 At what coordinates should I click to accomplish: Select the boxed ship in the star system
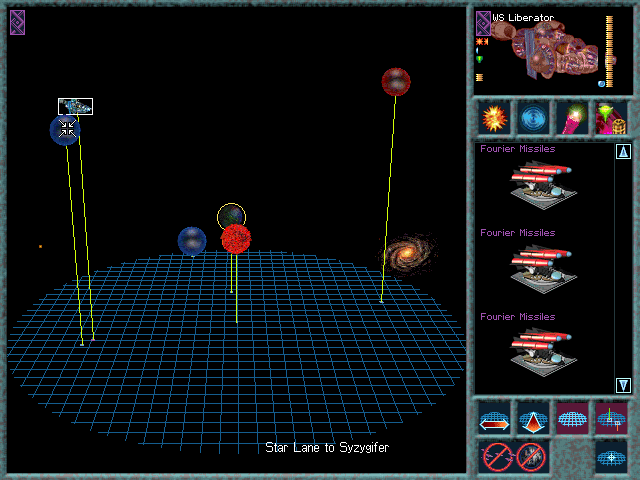pos(76,107)
